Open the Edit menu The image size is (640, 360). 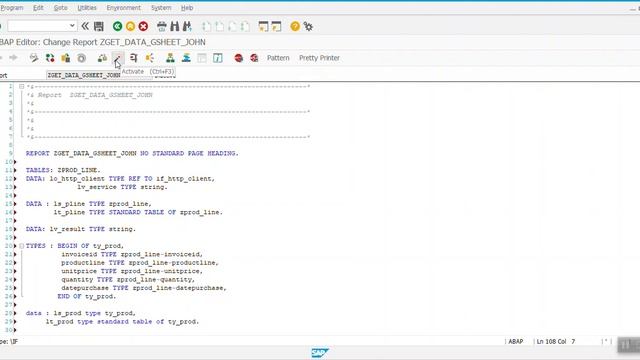pos(38,8)
